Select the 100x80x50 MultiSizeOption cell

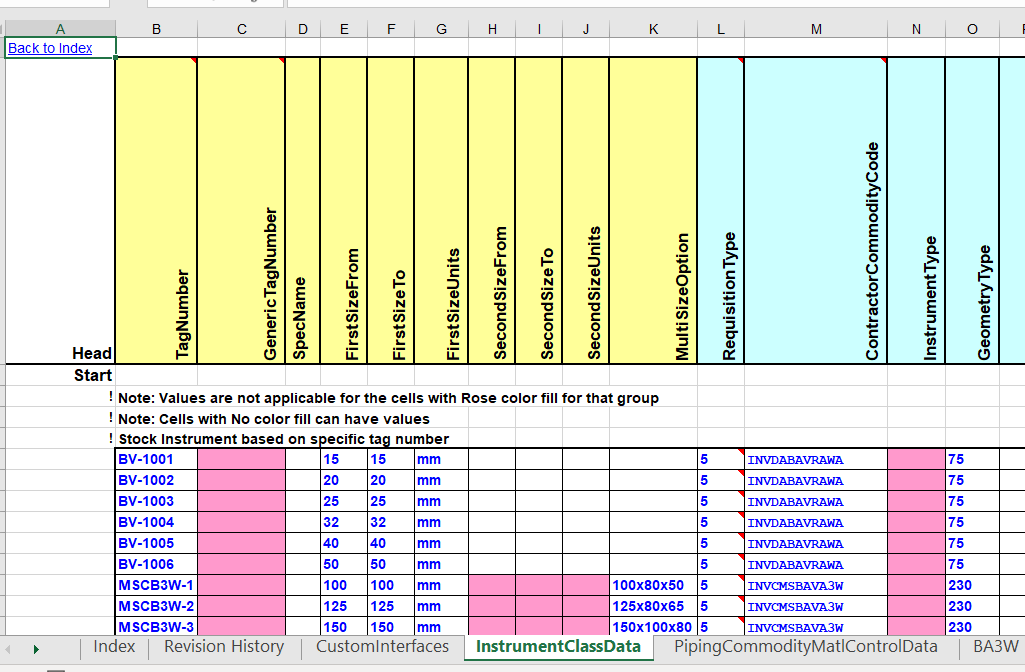653,584
